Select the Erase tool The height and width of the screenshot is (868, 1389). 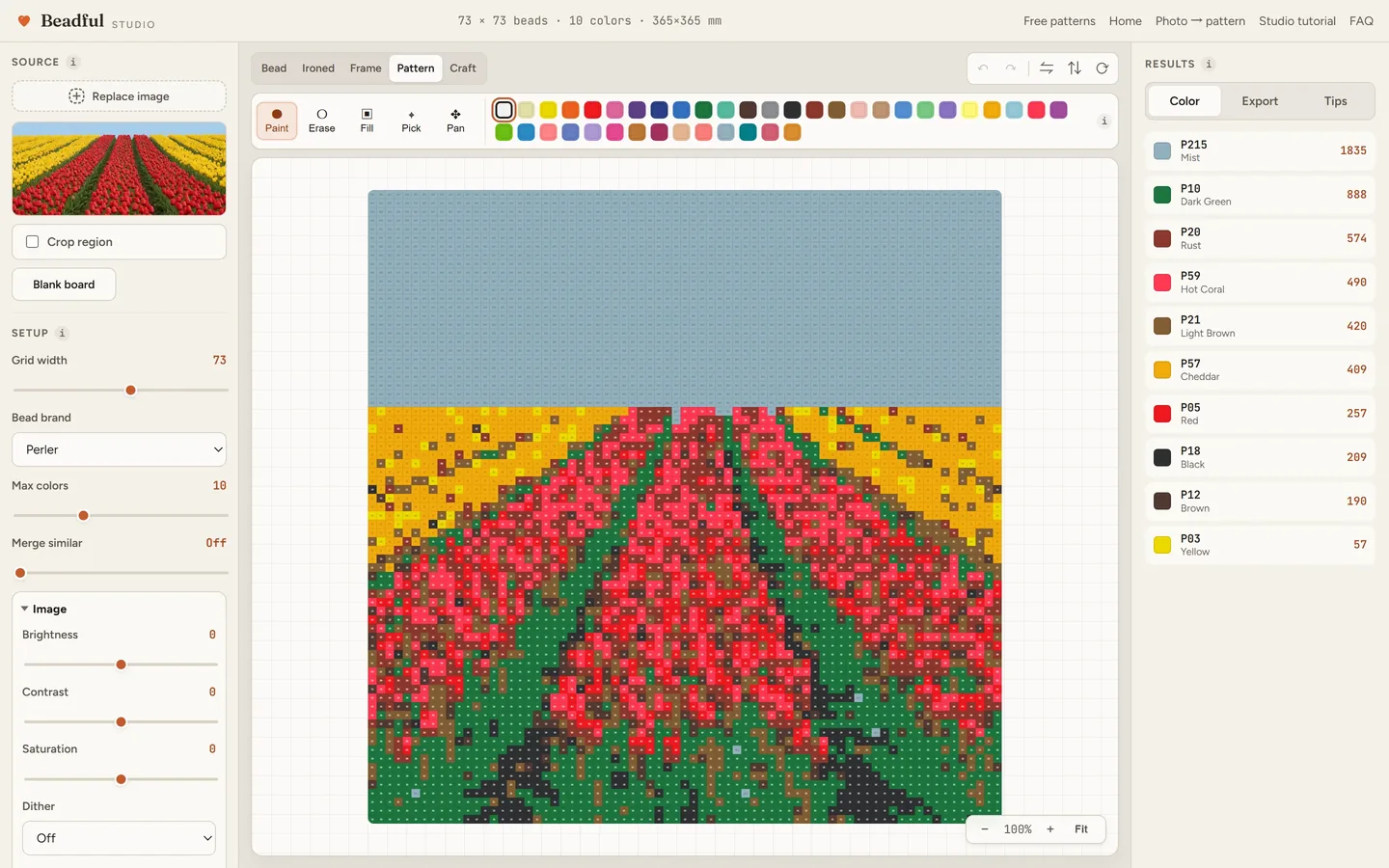pyautogui.click(x=322, y=121)
